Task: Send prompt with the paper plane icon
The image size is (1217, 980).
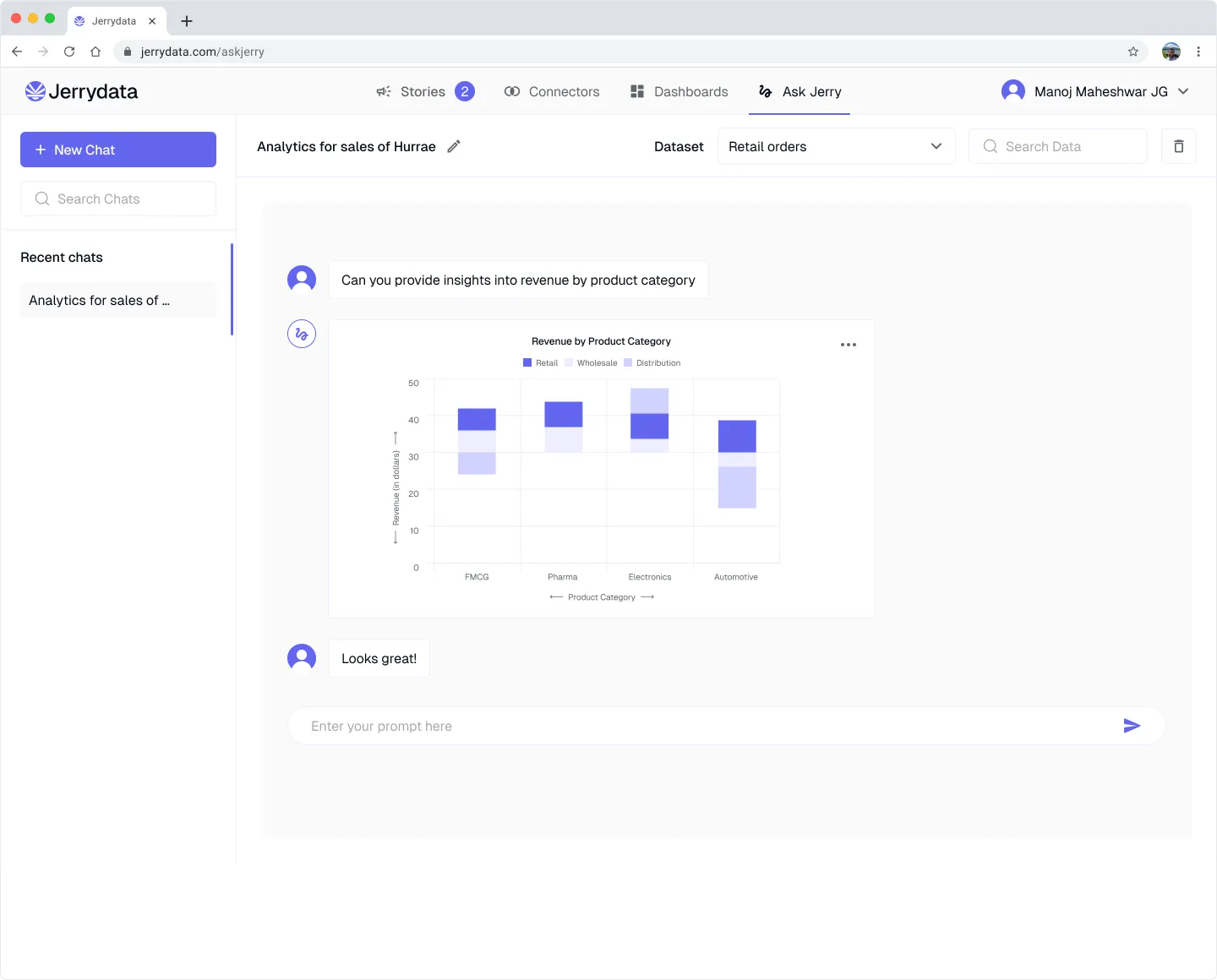Action: [1132, 726]
